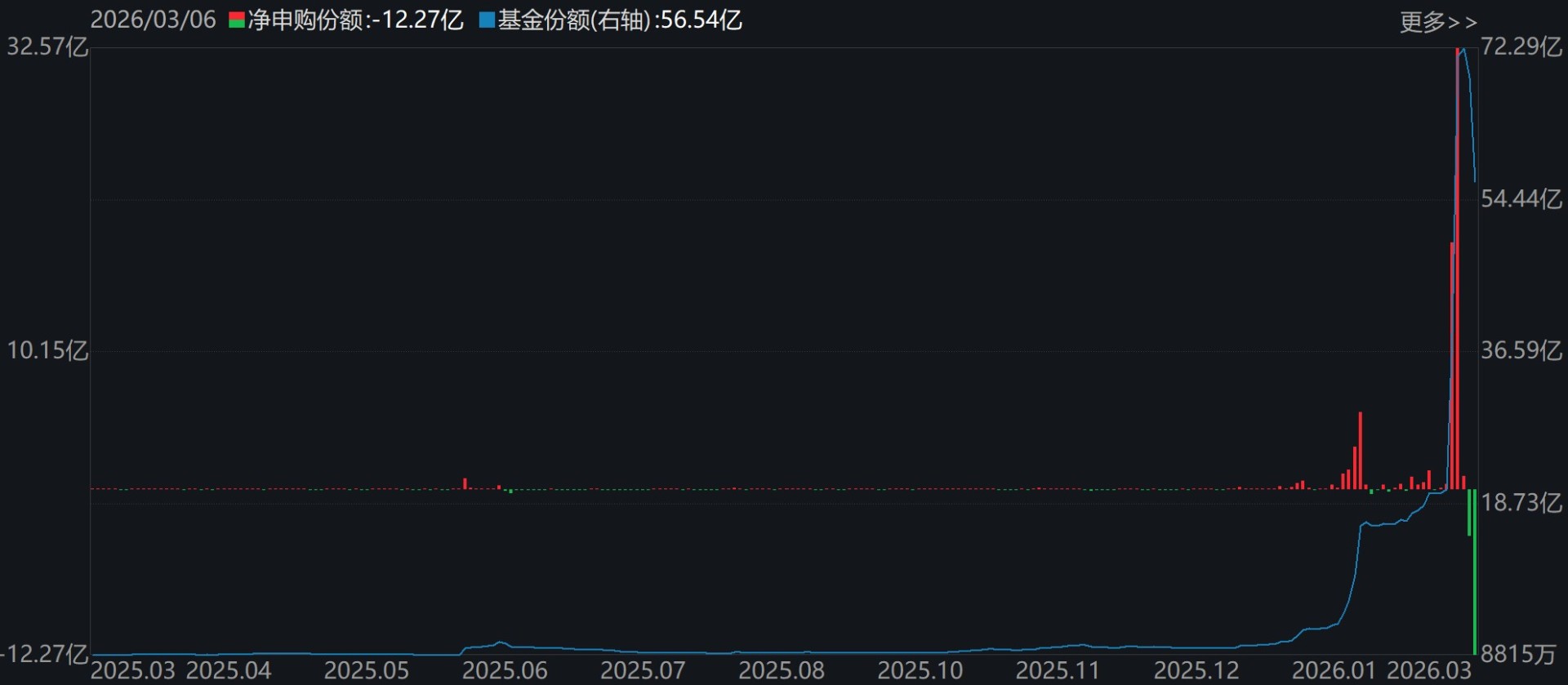
Task: Click the 72.29亿 right axis label
Action: 1521,47
